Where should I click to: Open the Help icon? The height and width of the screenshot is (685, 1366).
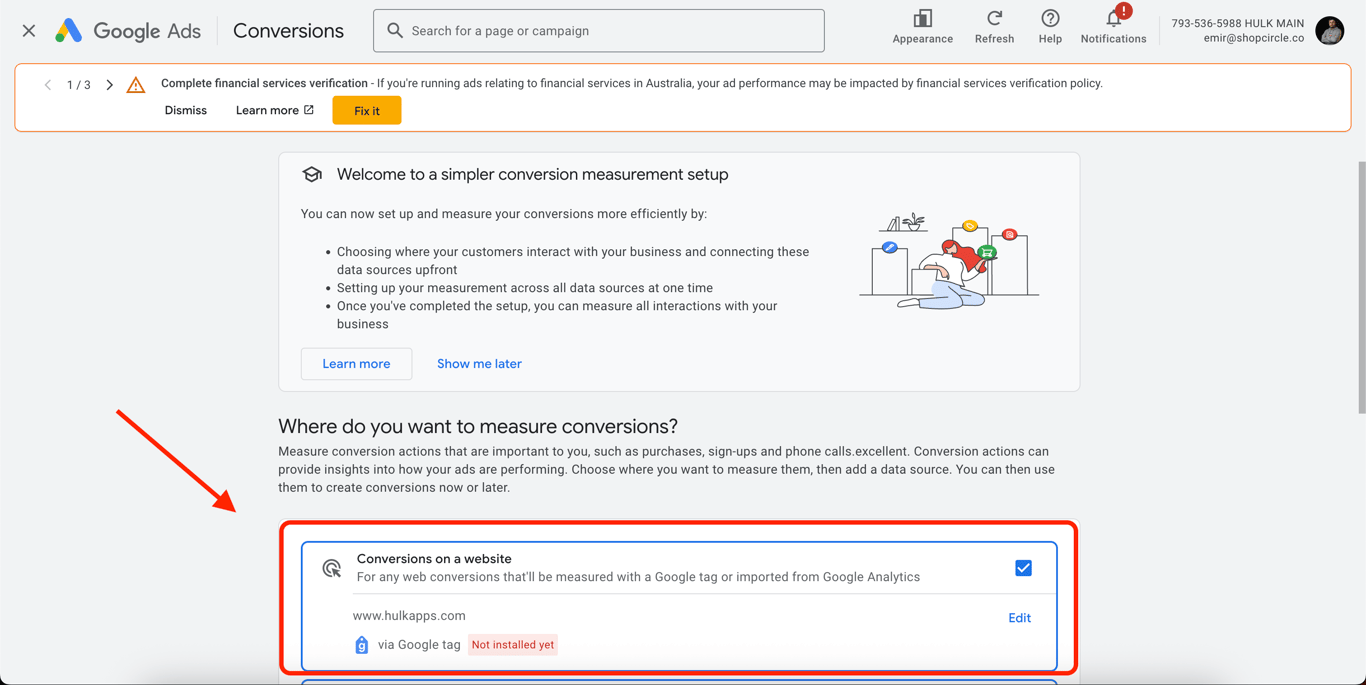tap(1050, 19)
